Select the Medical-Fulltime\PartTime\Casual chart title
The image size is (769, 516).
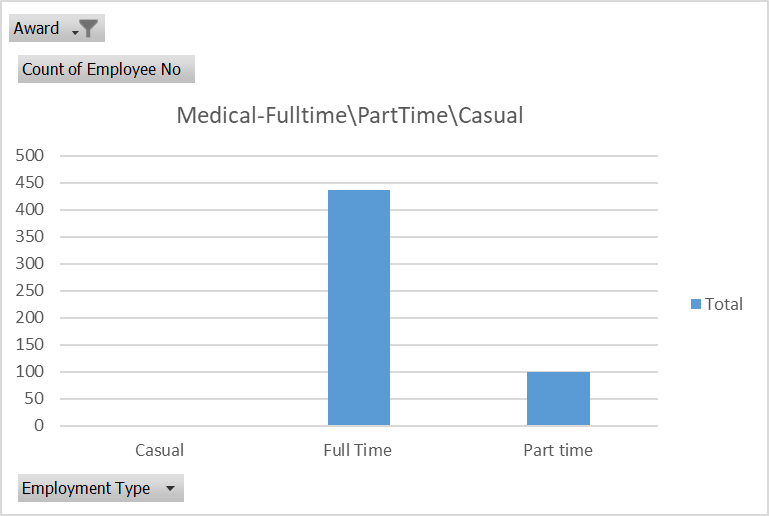(x=350, y=115)
